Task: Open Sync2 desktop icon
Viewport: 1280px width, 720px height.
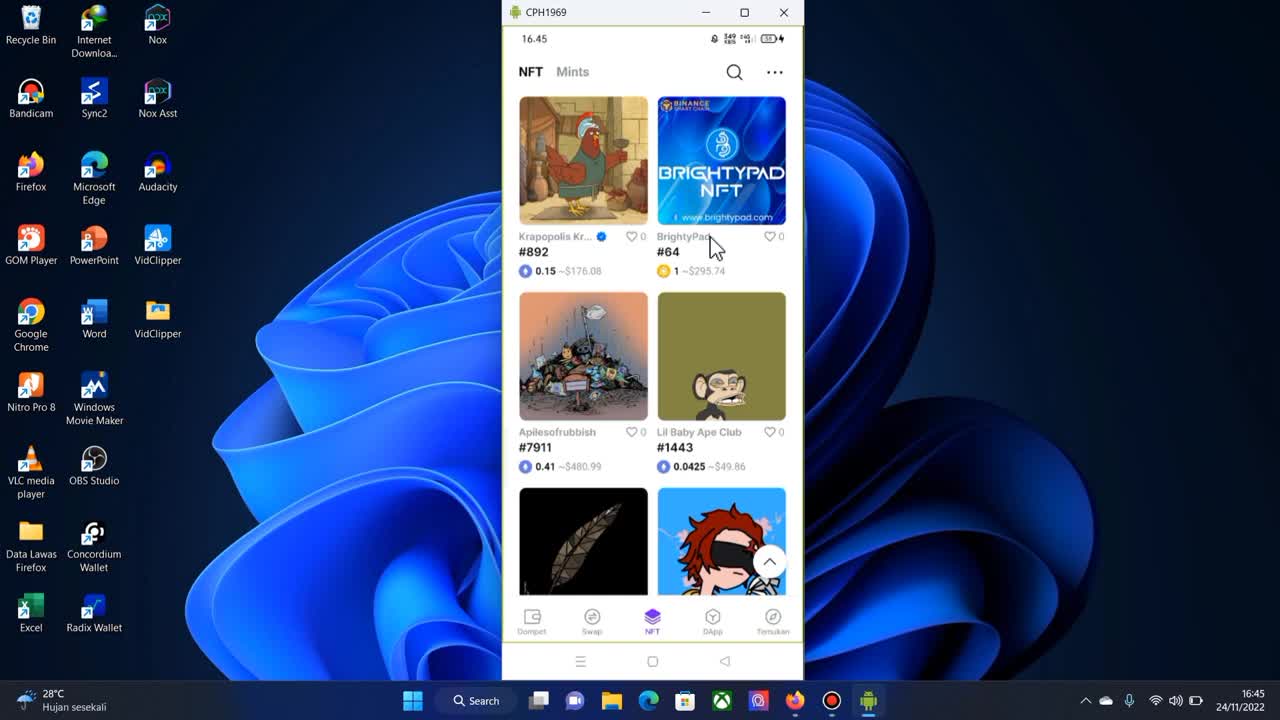Action: click(94, 99)
